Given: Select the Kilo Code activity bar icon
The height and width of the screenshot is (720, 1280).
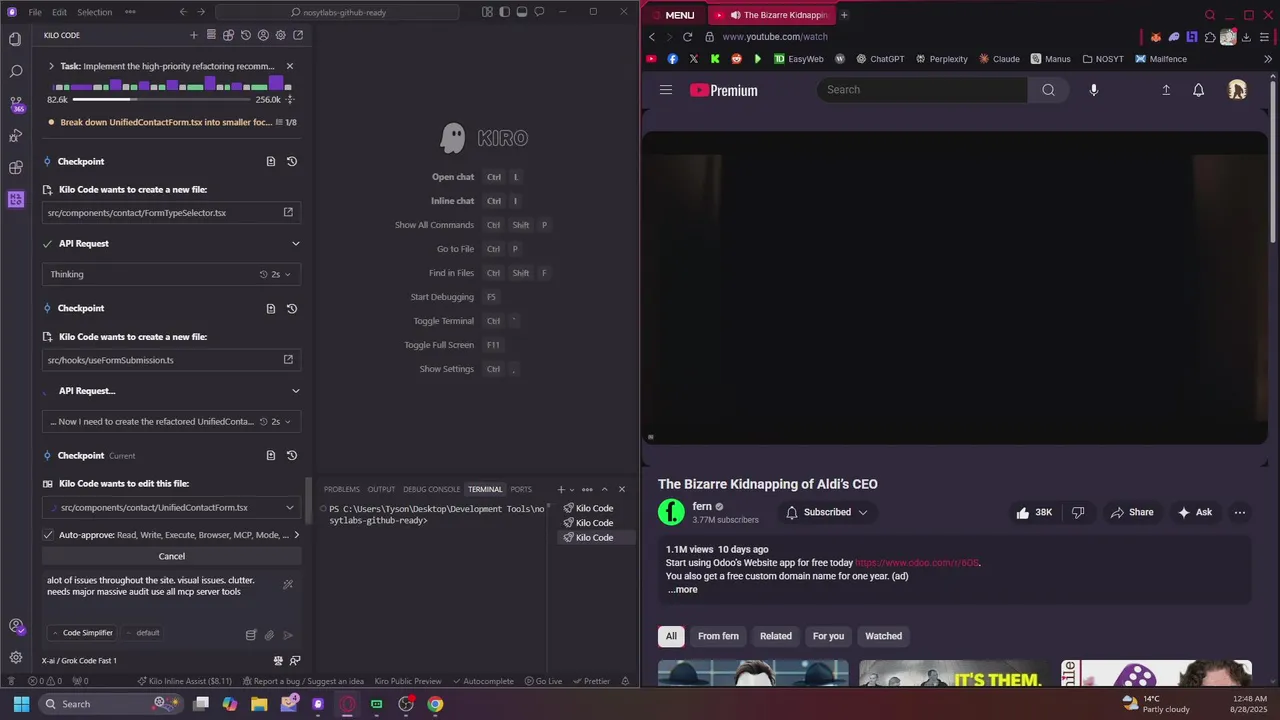Looking at the screenshot, I should tap(15, 199).
